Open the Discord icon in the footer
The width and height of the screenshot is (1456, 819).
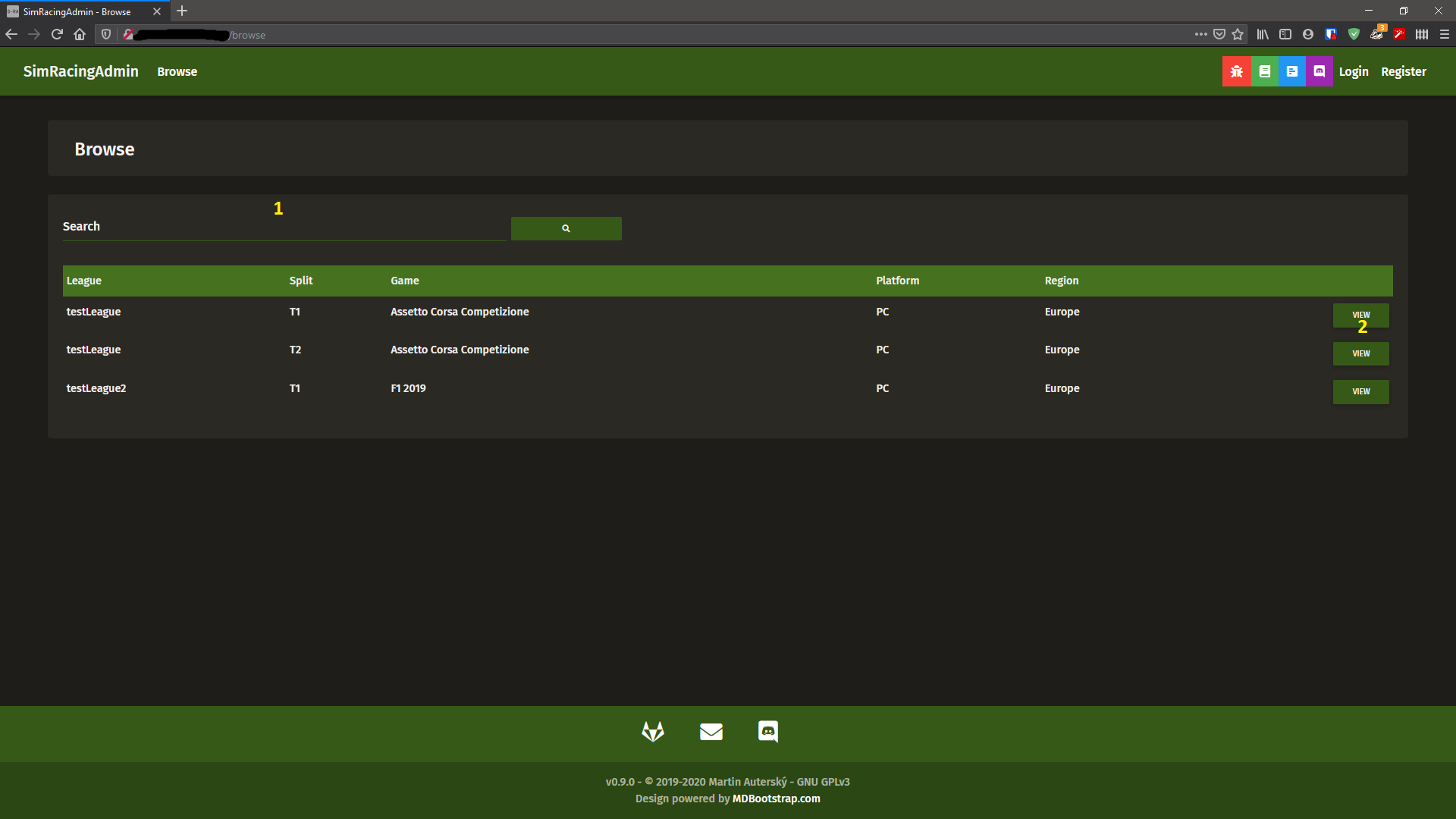pyautogui.click(x=768, y=731)
